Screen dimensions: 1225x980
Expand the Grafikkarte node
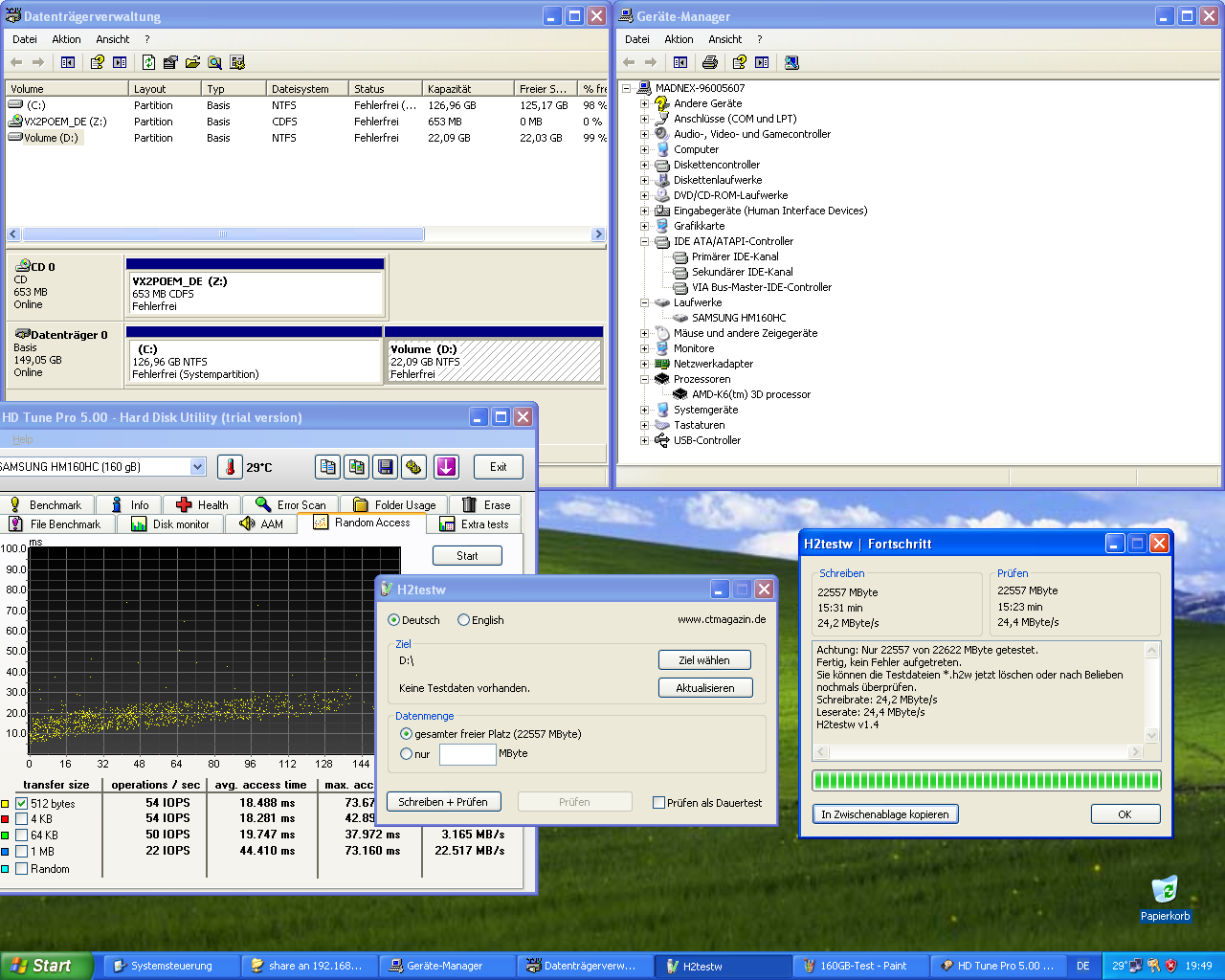coord(644,226)
